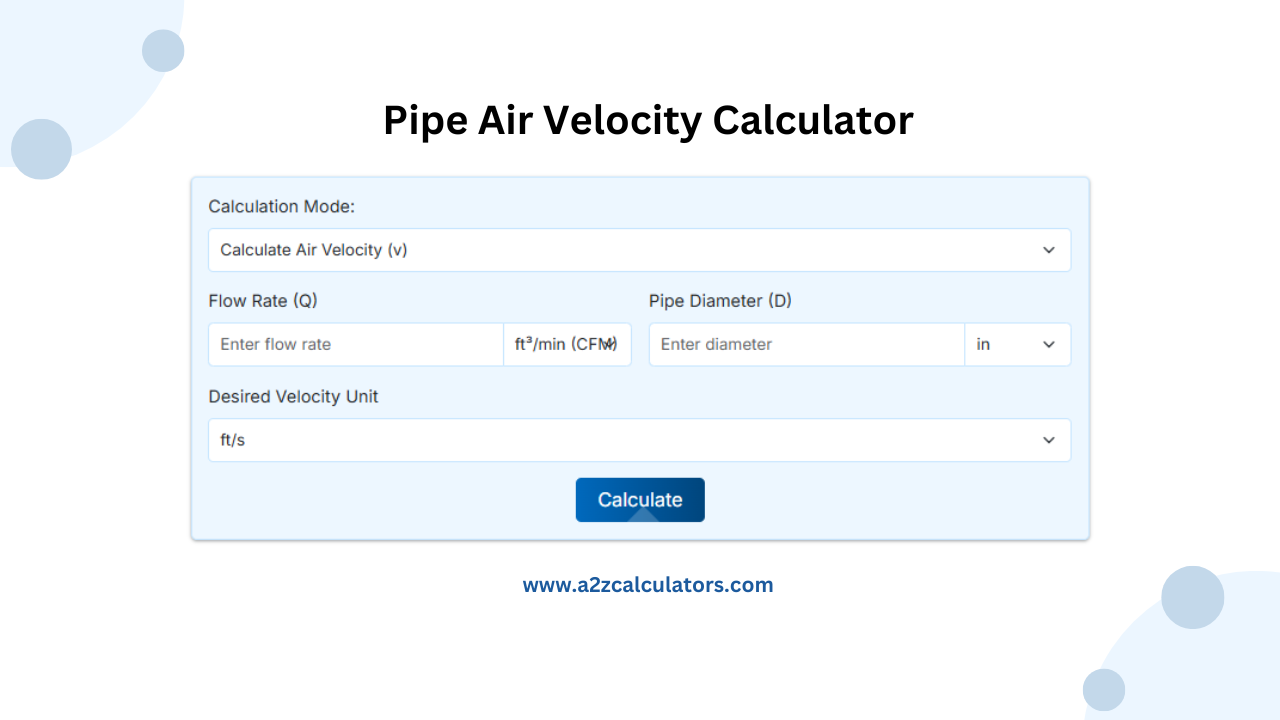Open the Calculation Mode dropdown

coord(640,249)
